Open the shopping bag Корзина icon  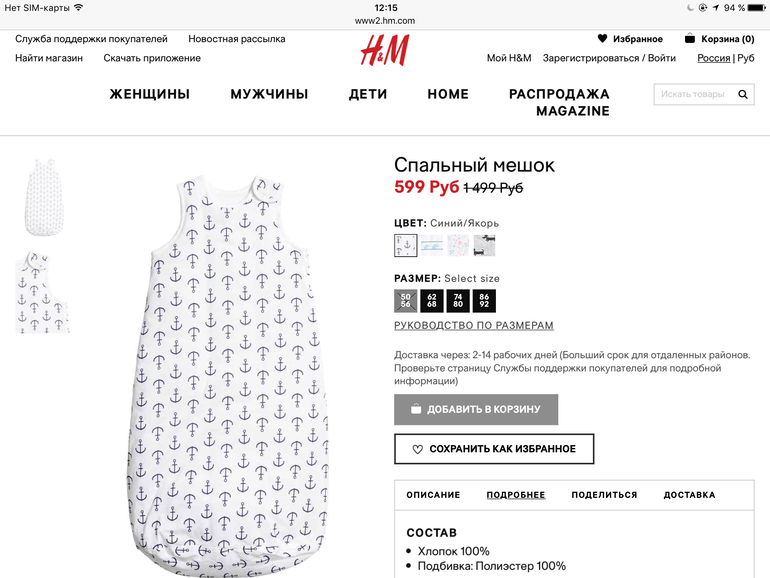[689, 38]
